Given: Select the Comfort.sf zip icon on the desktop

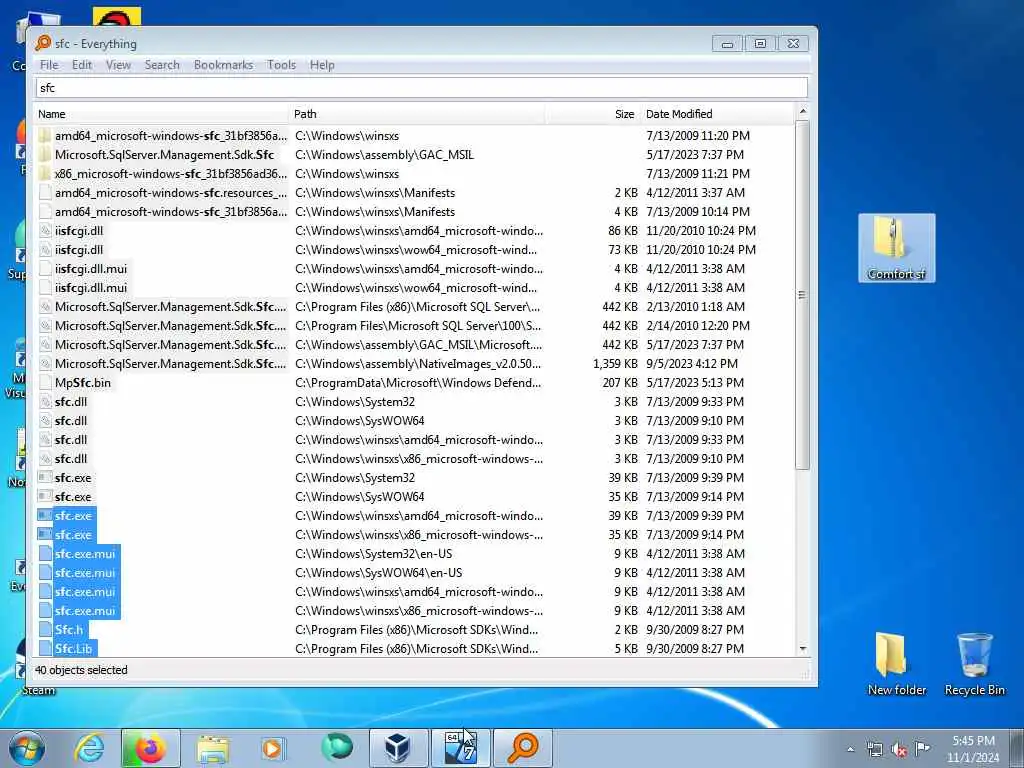Looking at the screenshot, I should tap(897, 248).
